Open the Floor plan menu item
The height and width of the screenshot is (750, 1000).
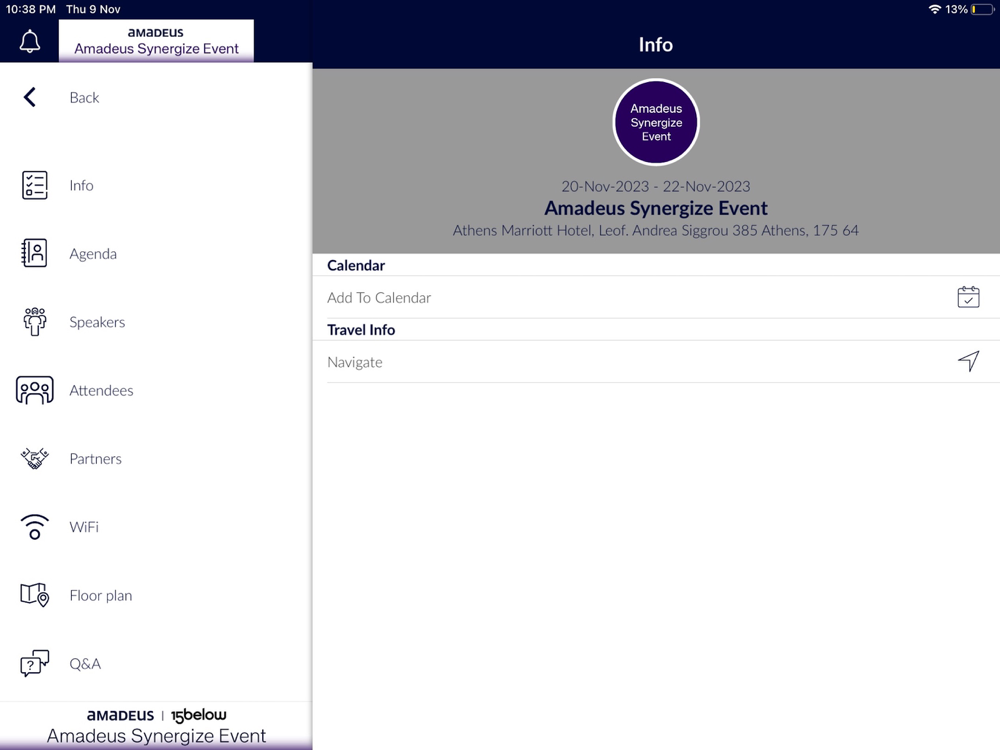click(101, 596)
